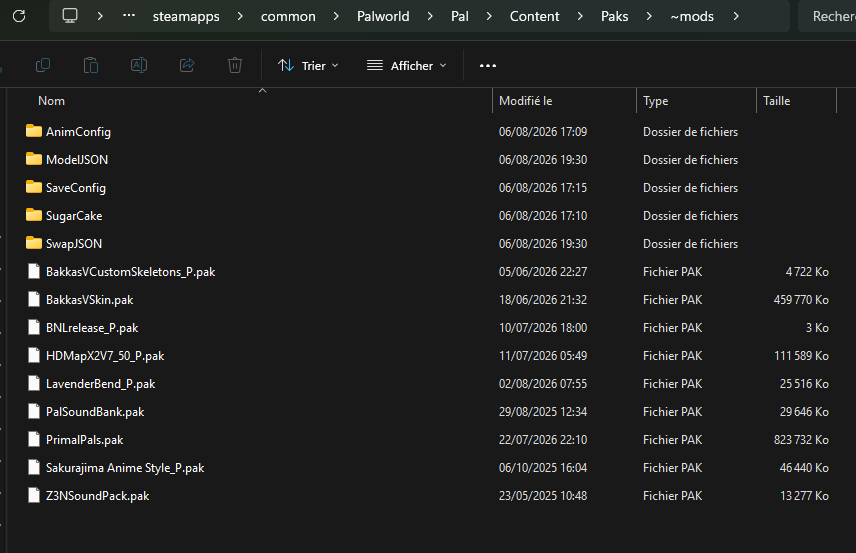This screenshot has width=856, height=553.
Task: Click the BakkasVCustomSkeletons_P.pak file icon
Action: coord(34,271)
